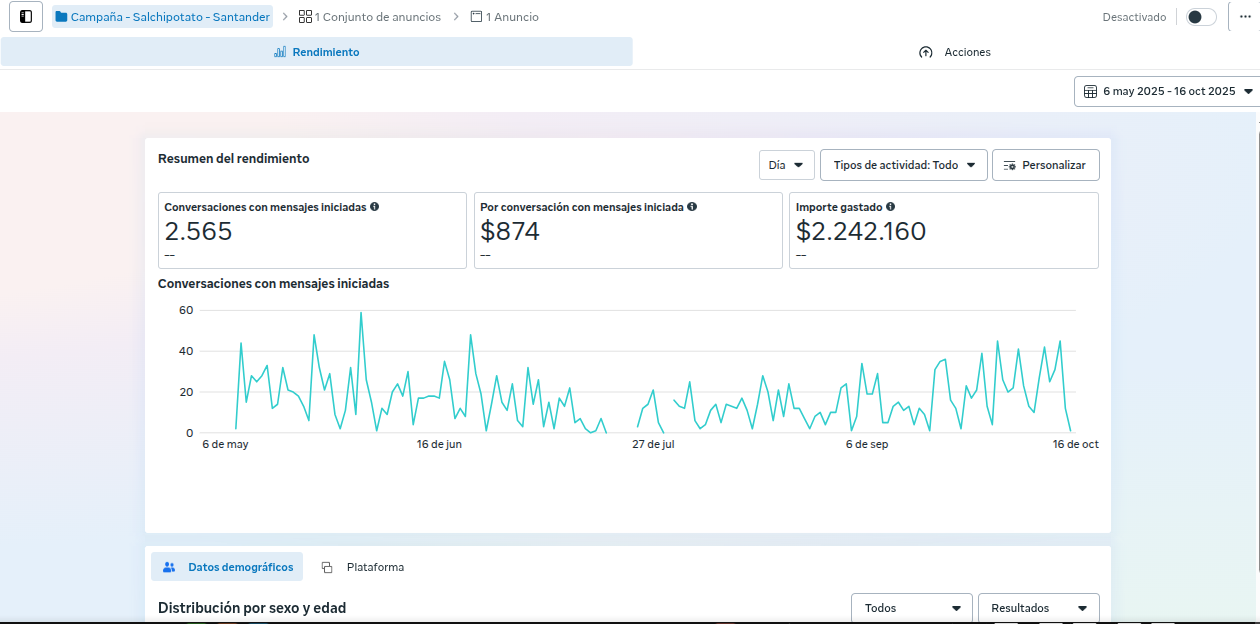
Task: Click the campaign folder icon
Action: tap(62, 17)
